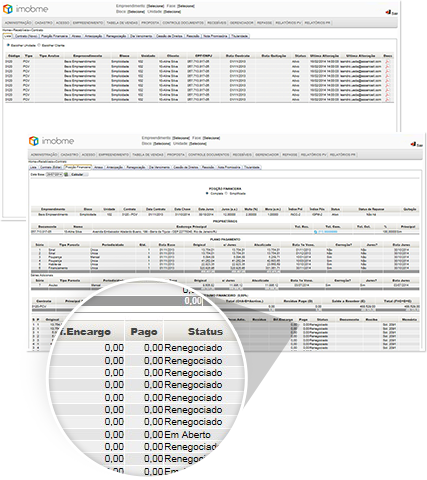This screenshot has width=427, height=480.
Task: Switch to Atraso tab in front window
Action: click(98, 167)
